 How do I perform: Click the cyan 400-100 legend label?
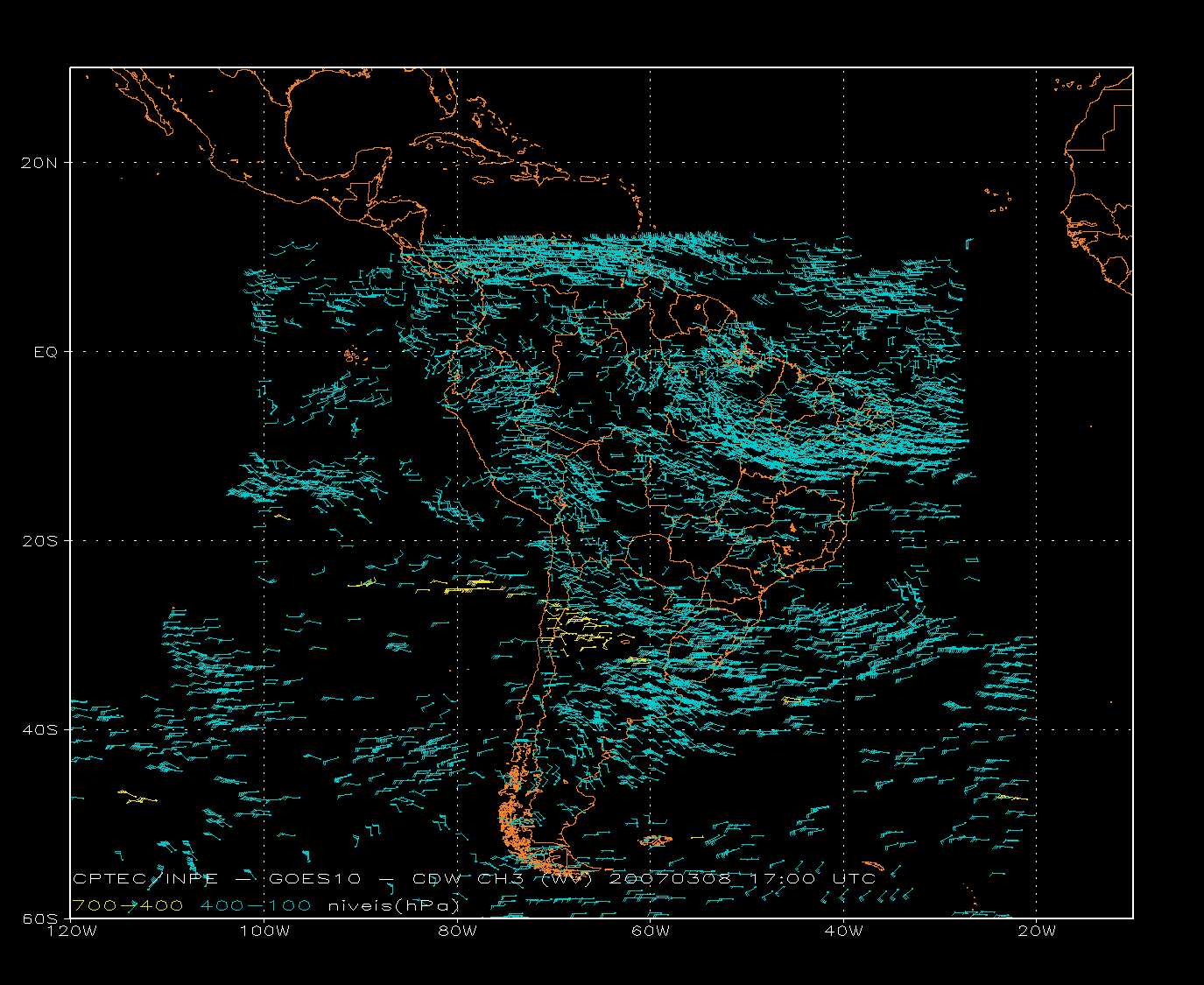256,905
